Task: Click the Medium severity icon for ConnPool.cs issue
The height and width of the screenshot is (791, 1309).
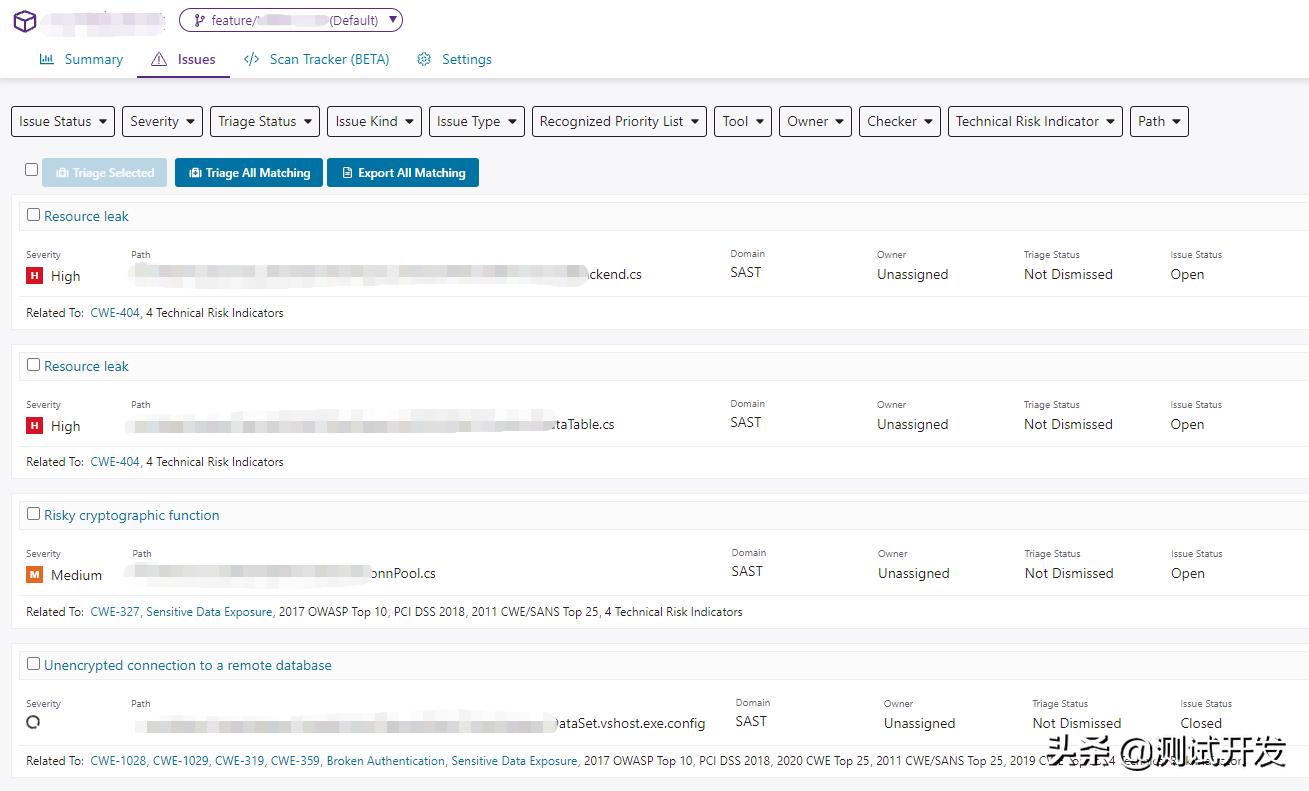Action: coord(35,575)
